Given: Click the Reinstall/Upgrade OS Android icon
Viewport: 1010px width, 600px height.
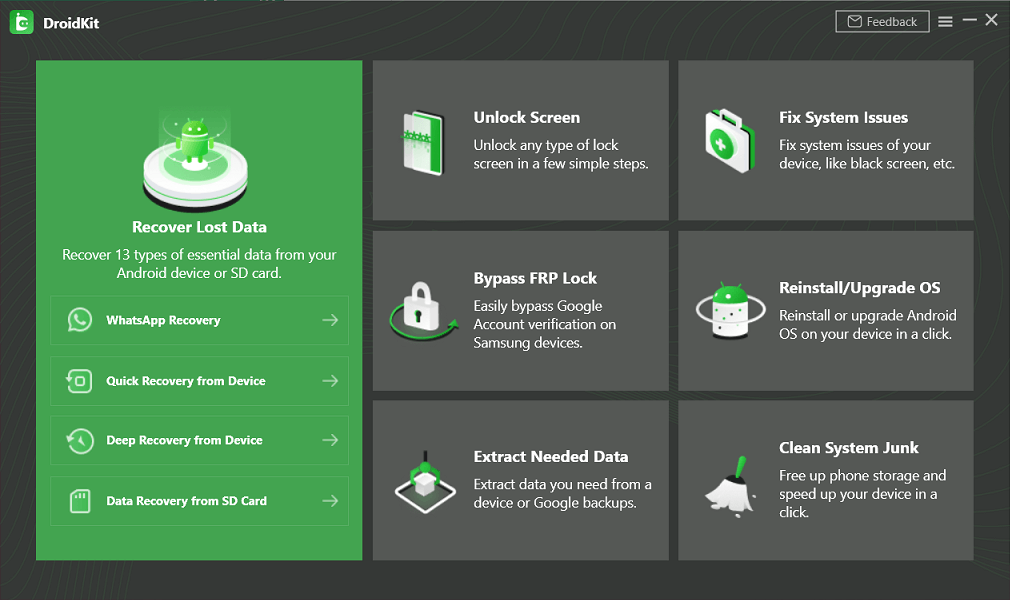Looking at the screenshot, I should click(x=730, y=310).
